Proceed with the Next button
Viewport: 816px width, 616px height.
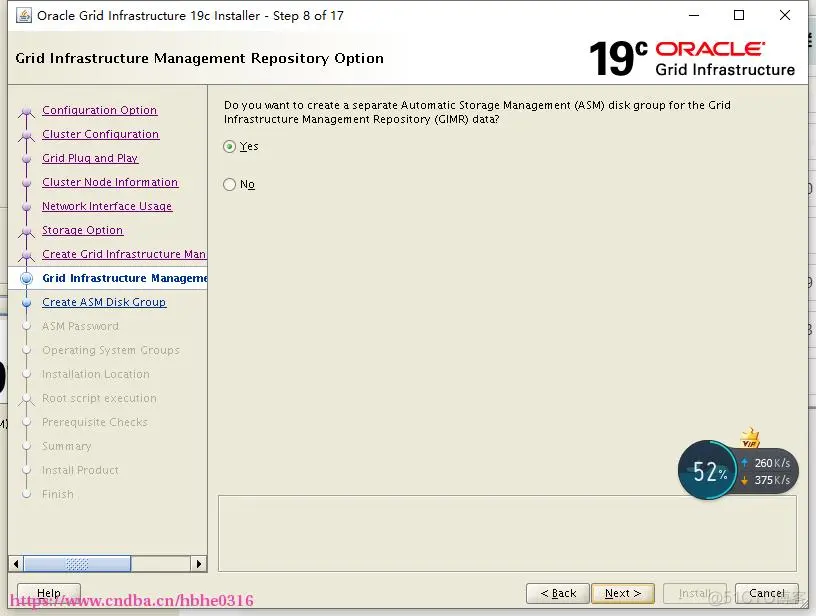(623, 593)
